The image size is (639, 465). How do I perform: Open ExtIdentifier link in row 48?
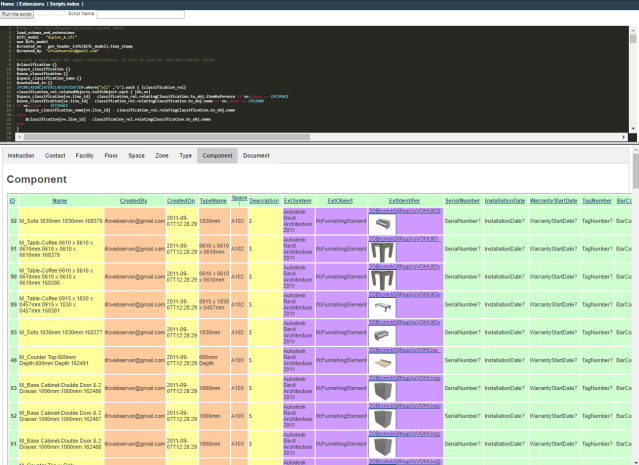click(x=405, y=350)
